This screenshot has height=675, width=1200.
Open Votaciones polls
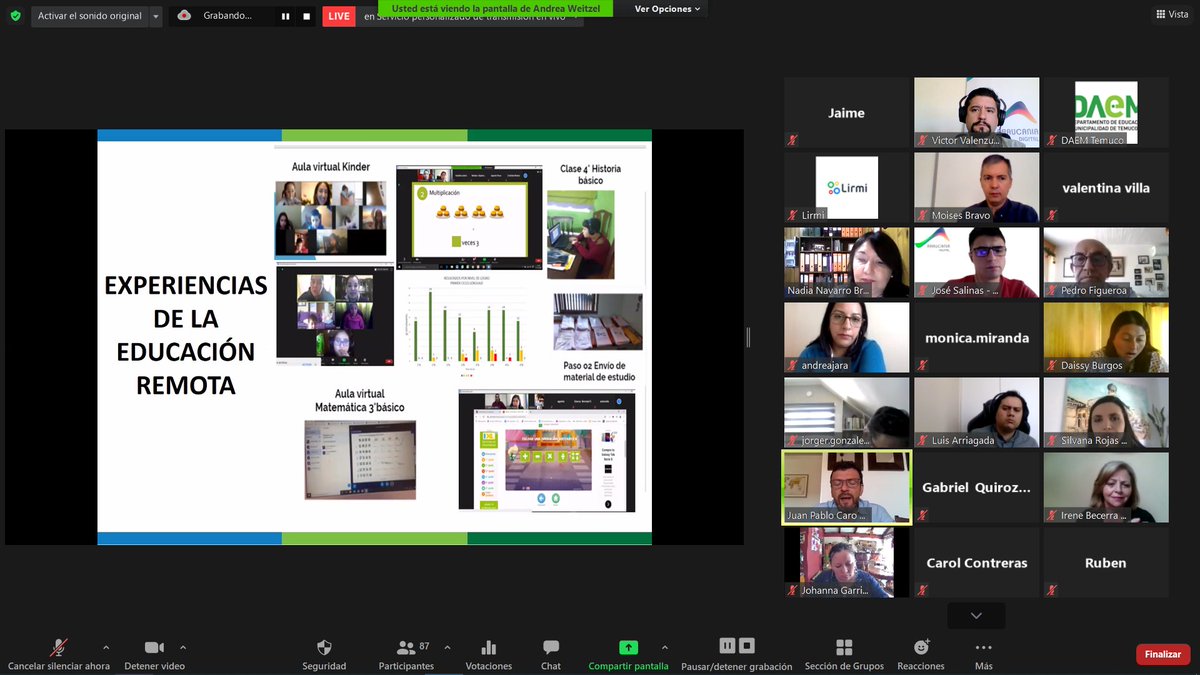(489, 655)
